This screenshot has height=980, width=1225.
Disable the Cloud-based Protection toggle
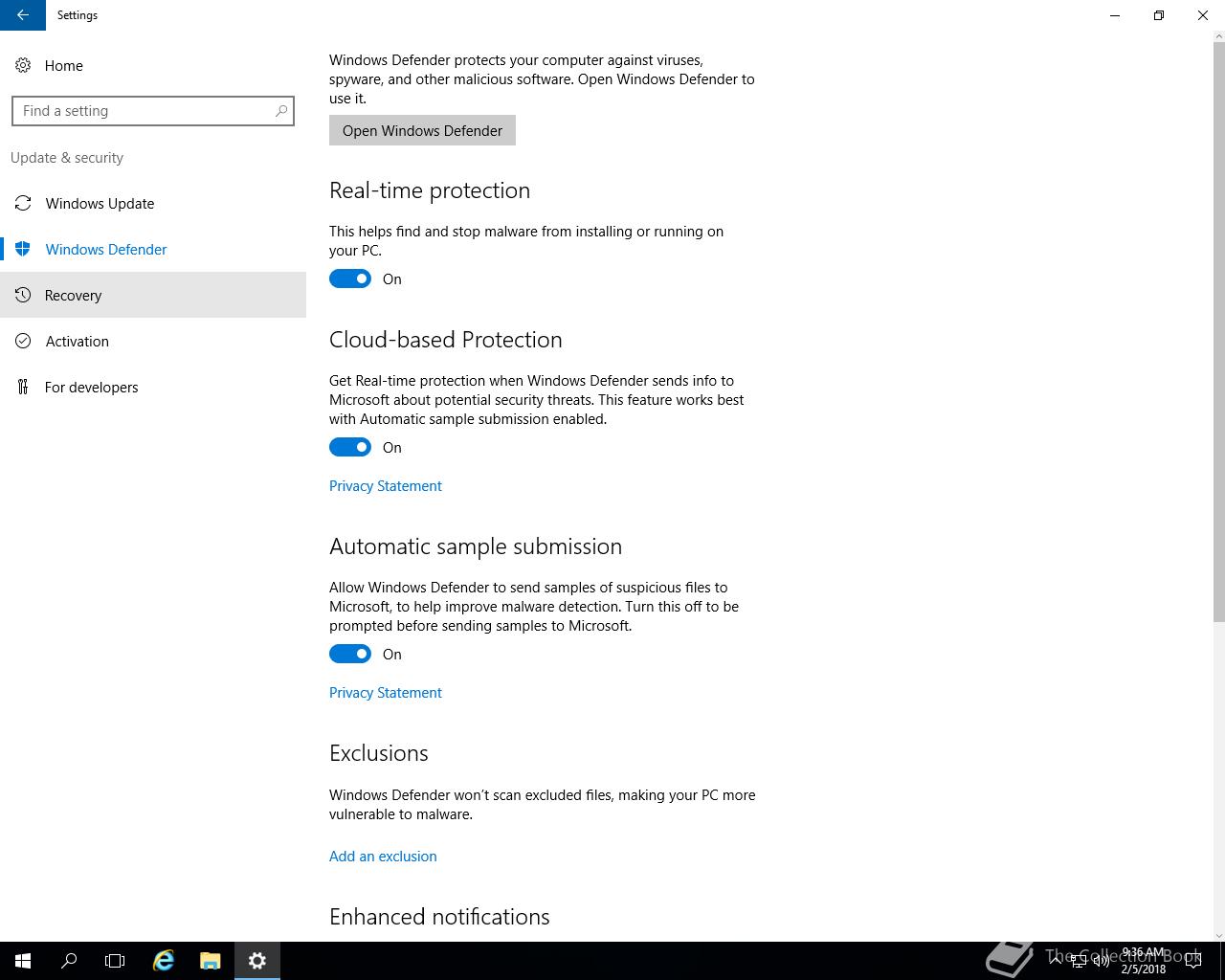coord(350,447)
